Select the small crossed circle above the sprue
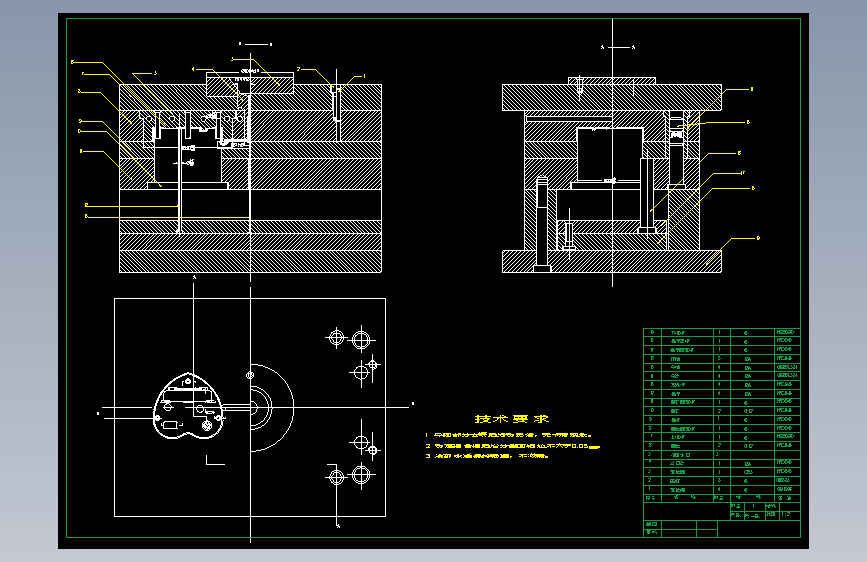Viewport: 867px width, 562px height. tap(250, 376)
